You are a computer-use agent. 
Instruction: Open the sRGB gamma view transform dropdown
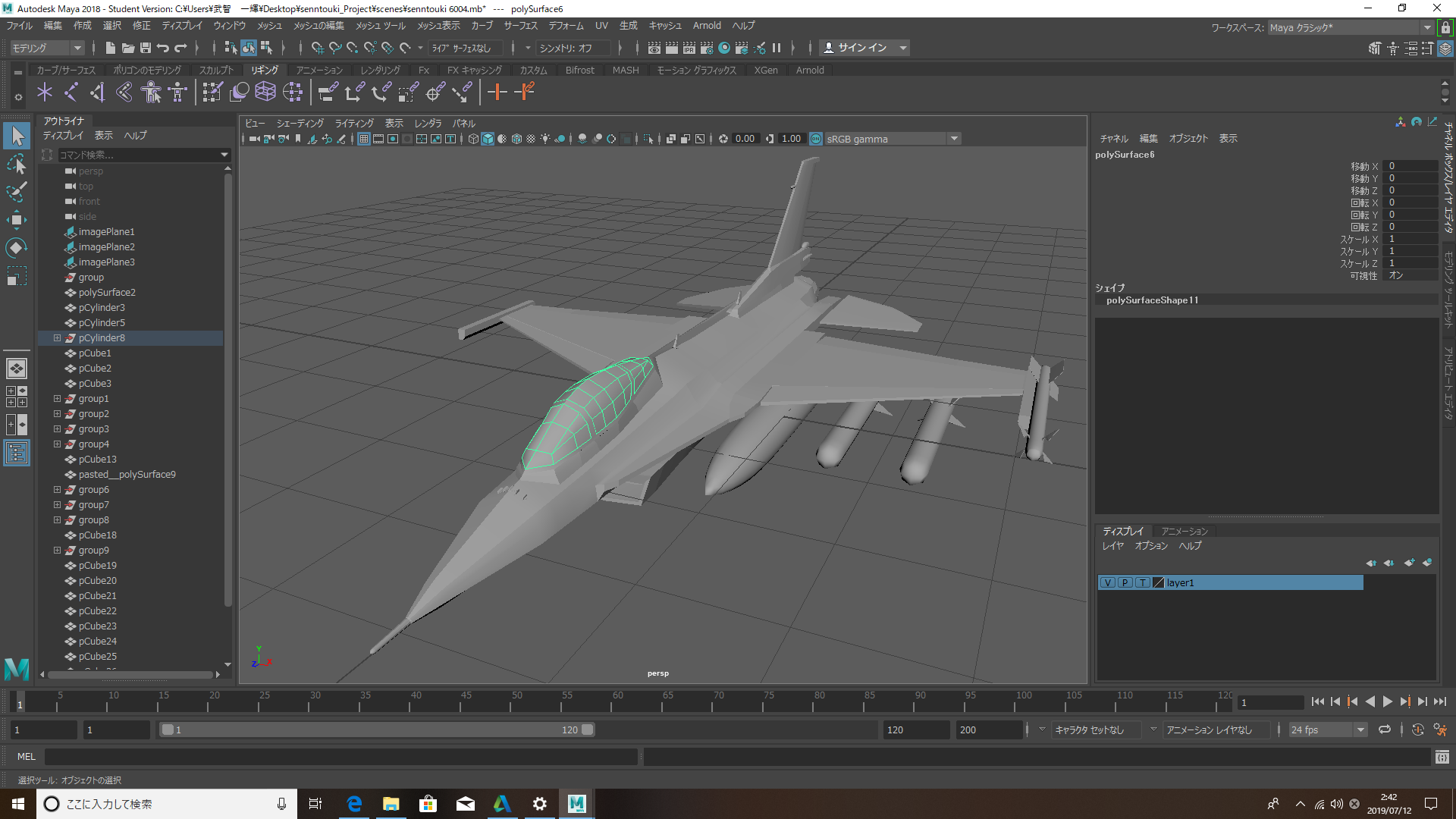tap(954, 139)
